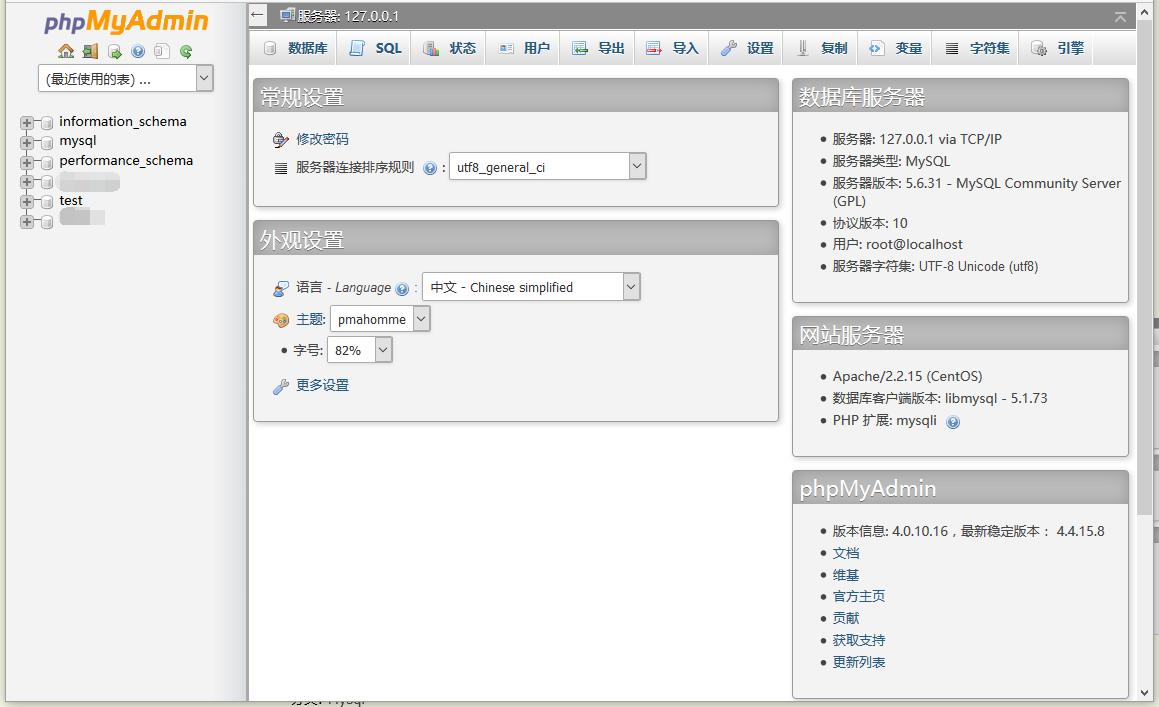
Task: Click the logout door icon in the sidebar
Action: tap(90, 51)
